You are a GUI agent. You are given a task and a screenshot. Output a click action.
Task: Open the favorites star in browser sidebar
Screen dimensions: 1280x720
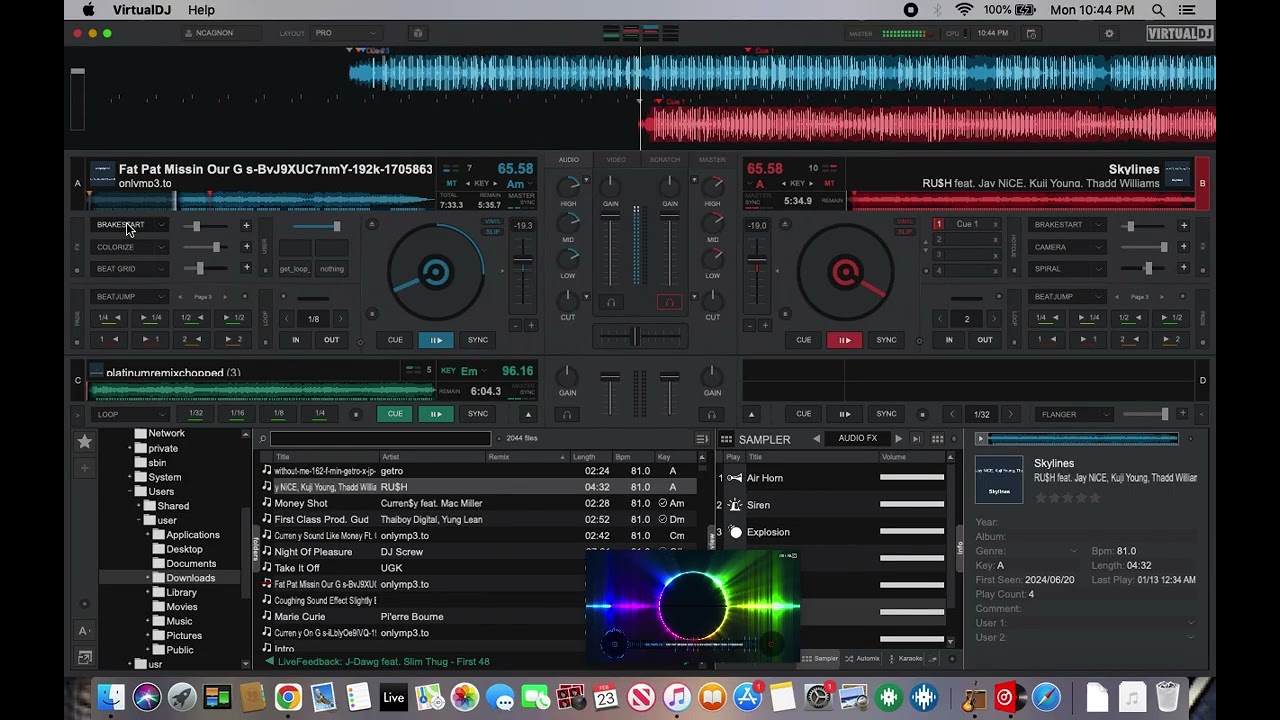(x=84, y=441)
